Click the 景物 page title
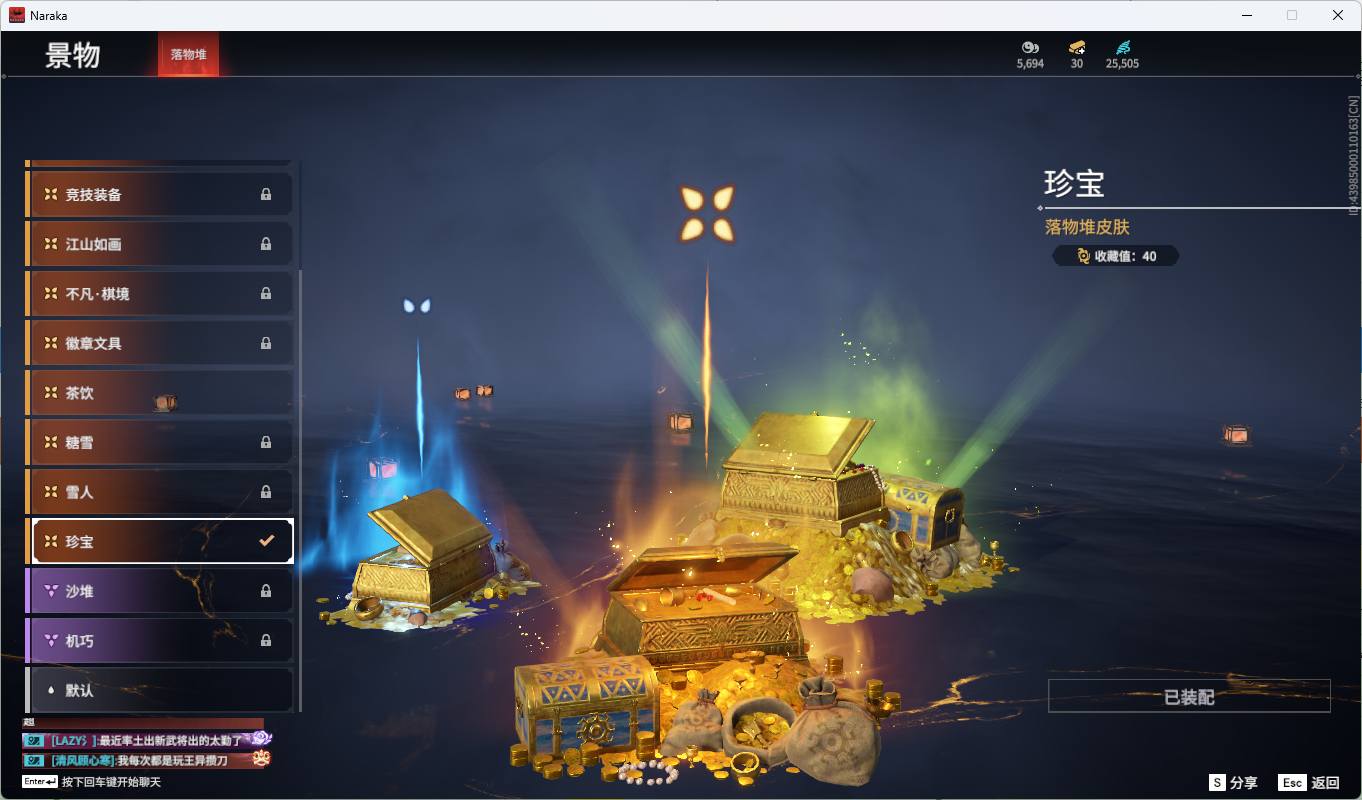This screenshot has height=800, width=1362. 73,55
